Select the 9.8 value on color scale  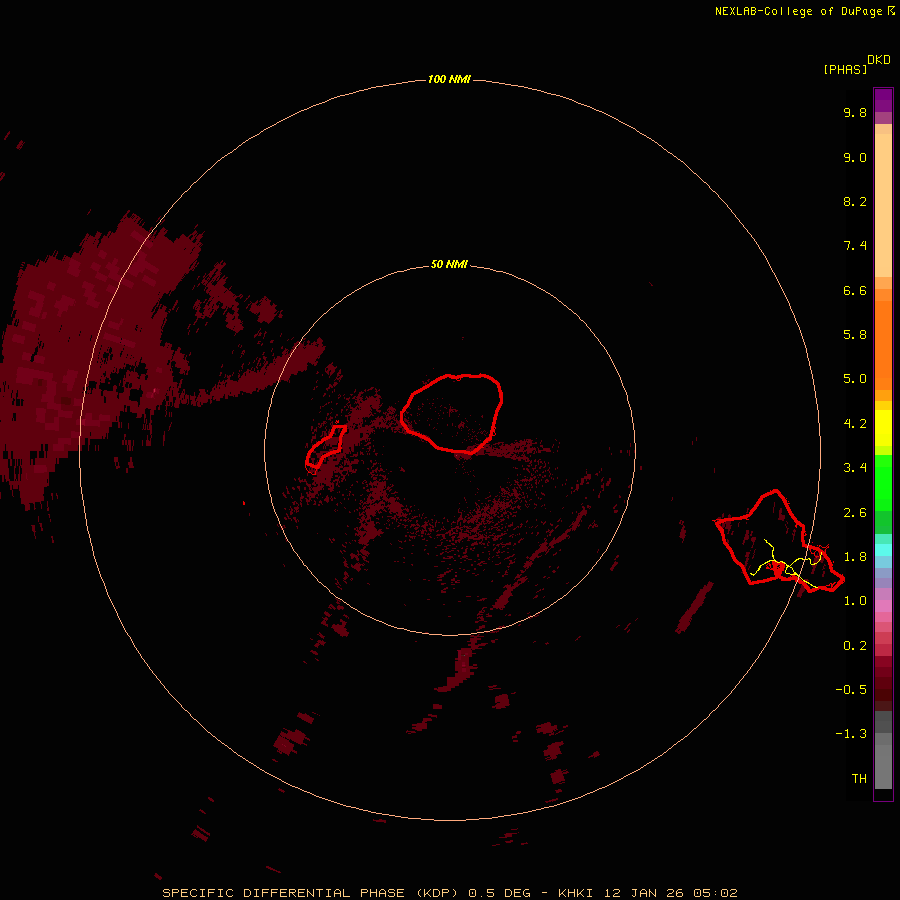[855, 112]
